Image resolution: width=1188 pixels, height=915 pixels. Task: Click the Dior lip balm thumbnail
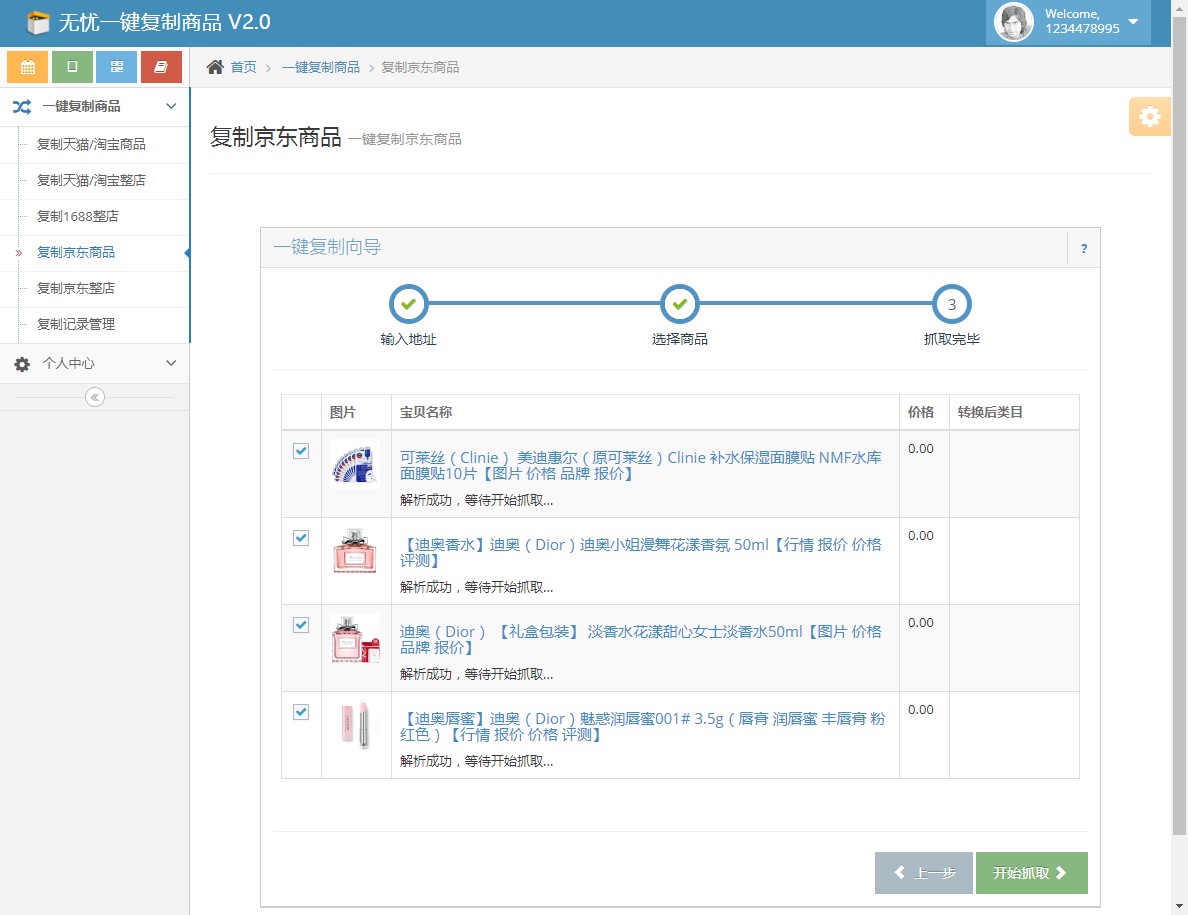(x=355, y=725)
